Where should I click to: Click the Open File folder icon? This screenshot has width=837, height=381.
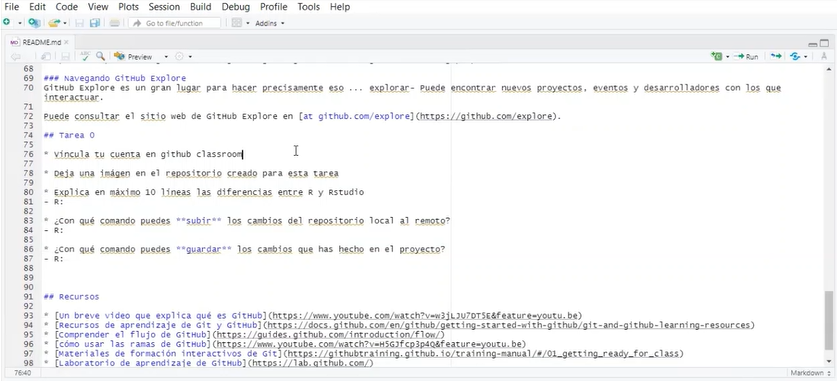click(x=53, y=23)
